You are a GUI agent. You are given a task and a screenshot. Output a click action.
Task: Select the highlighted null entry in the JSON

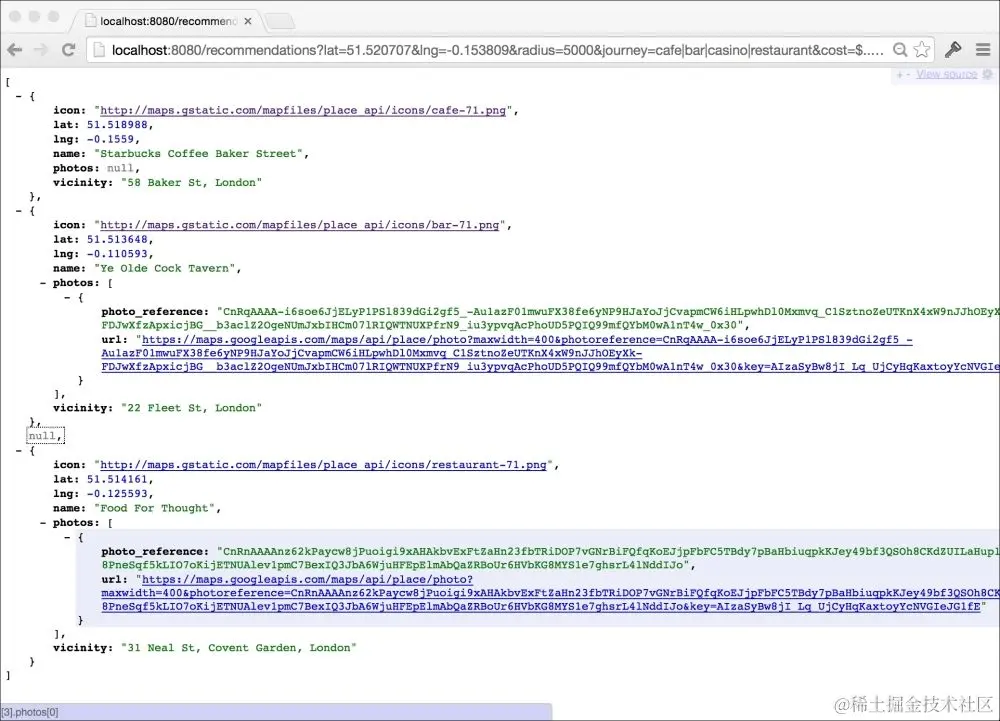[x=44, y=435]
